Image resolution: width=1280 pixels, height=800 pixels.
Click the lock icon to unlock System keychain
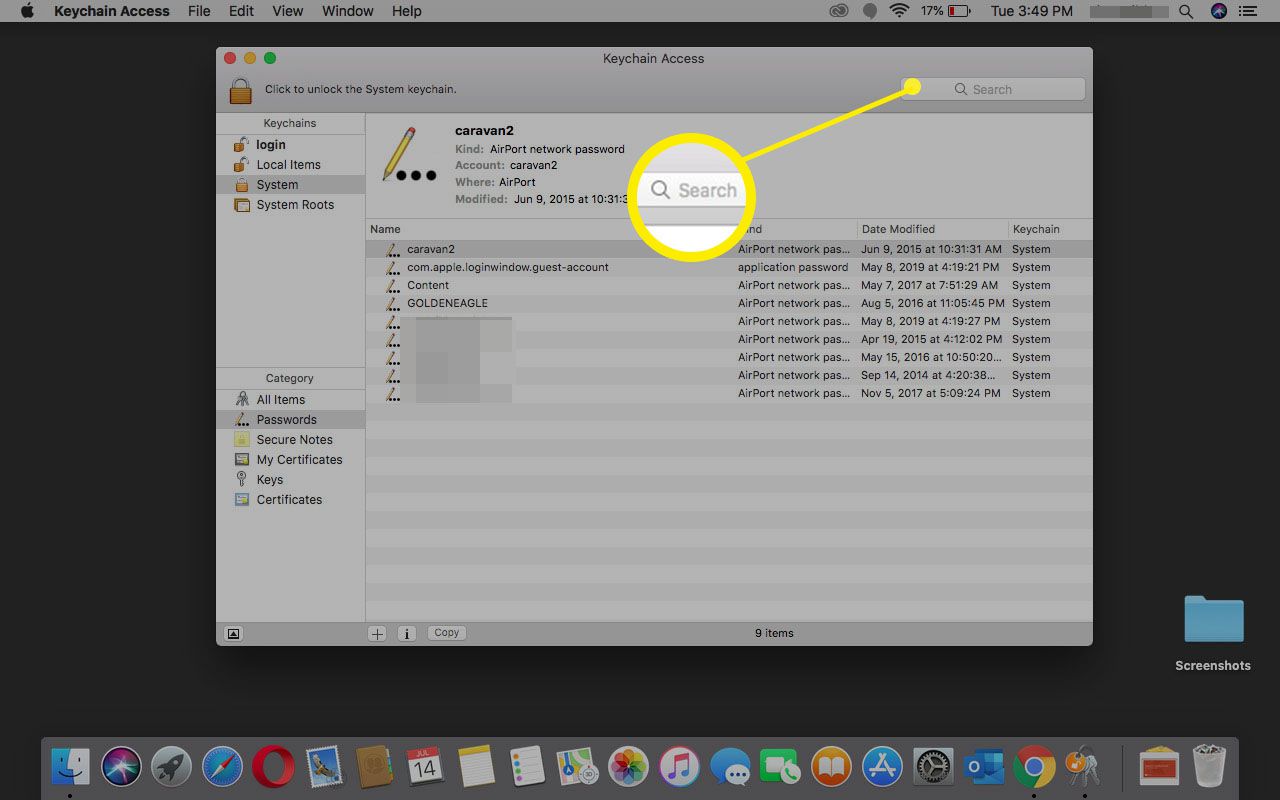pos(240,89)
